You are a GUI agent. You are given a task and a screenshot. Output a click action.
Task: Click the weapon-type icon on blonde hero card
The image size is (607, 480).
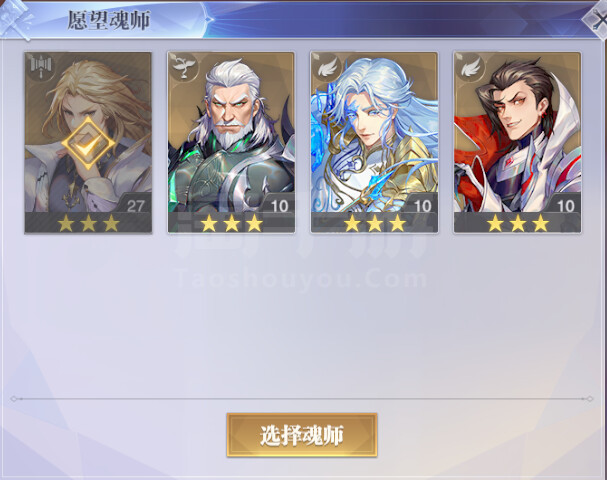[x=41, y=69]
